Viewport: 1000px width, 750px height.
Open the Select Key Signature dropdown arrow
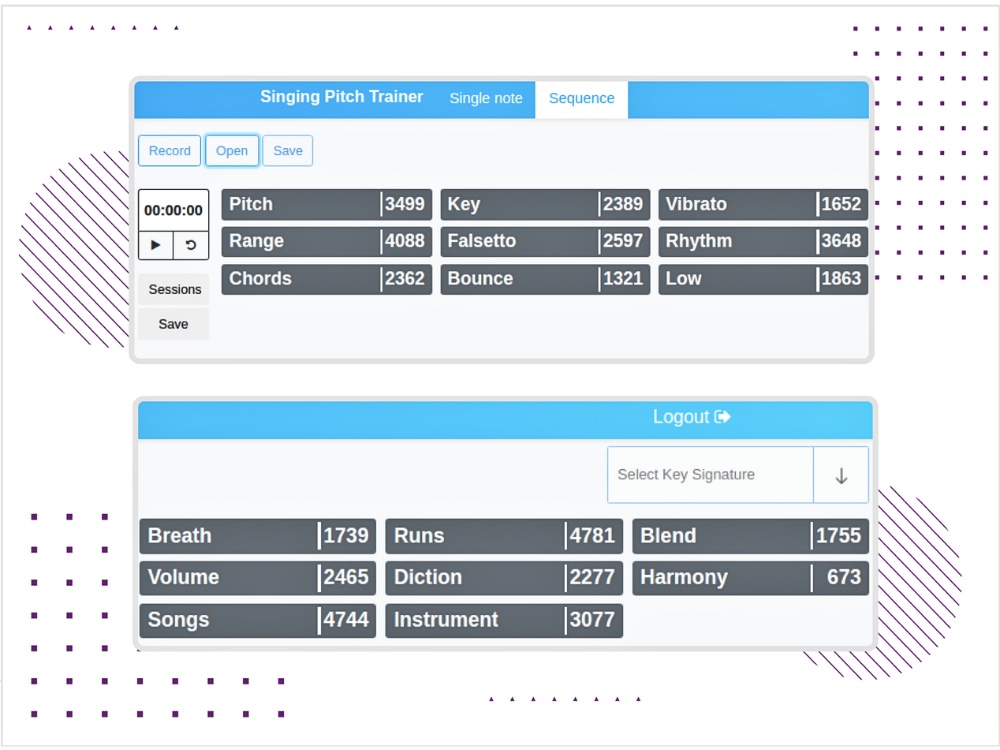click(x=841, y=475)
